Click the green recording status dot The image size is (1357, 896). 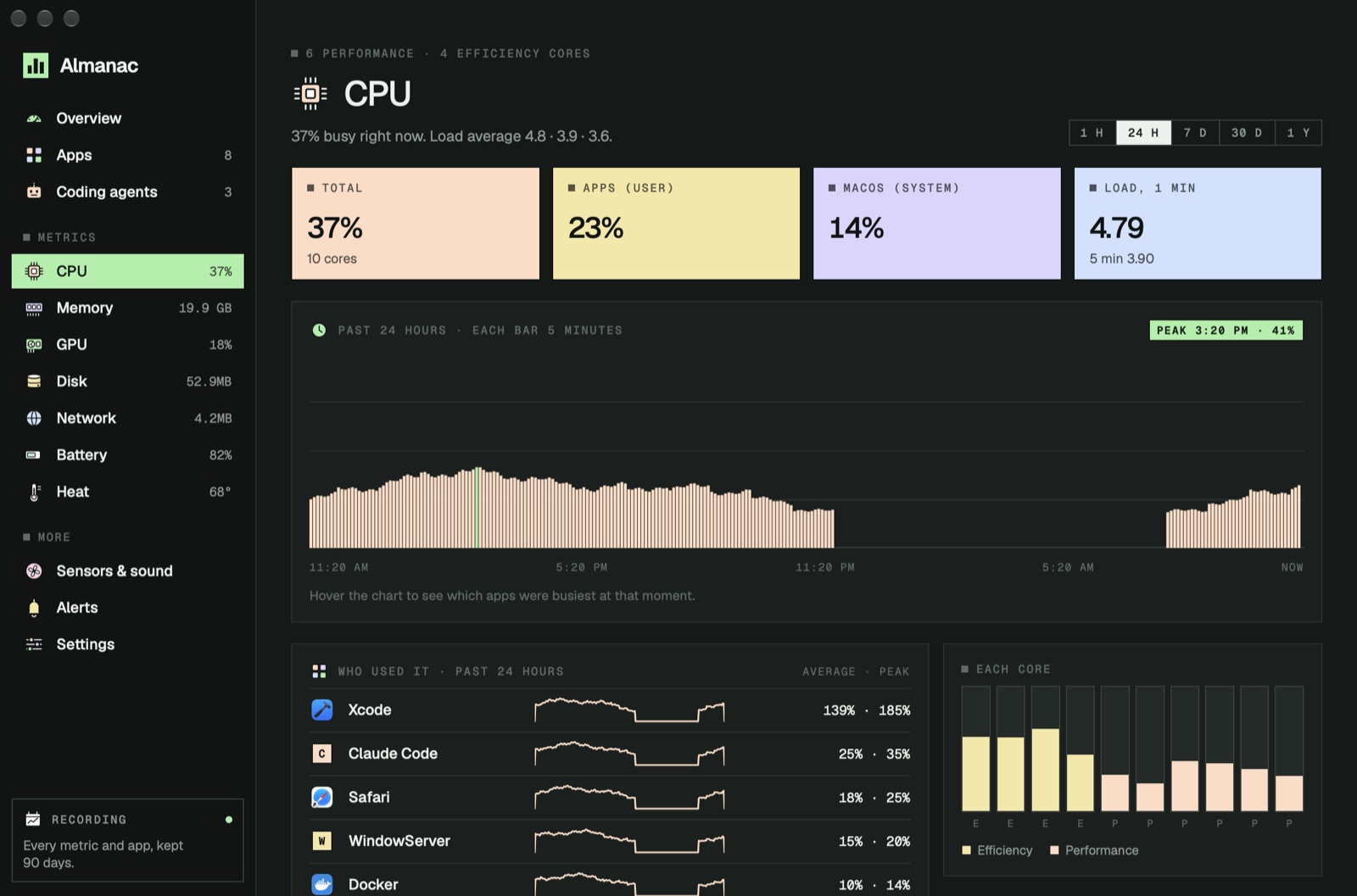click(229, 820)
